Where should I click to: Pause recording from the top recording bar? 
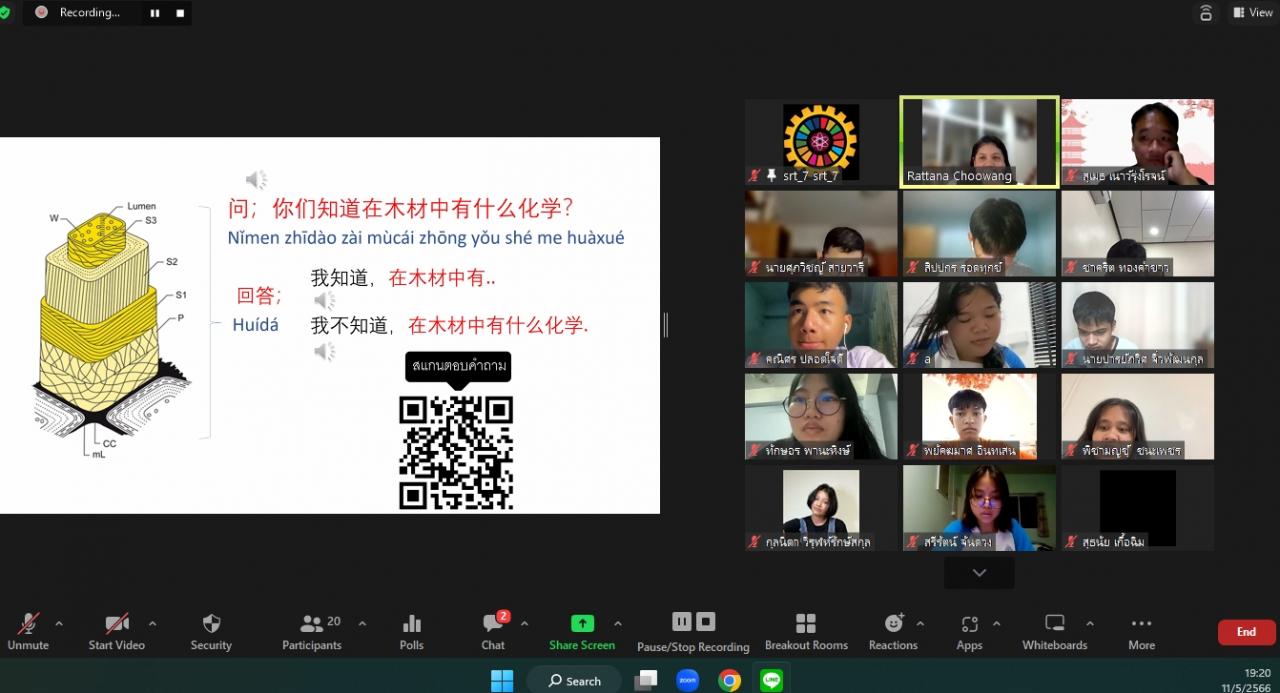coord(155,13)
